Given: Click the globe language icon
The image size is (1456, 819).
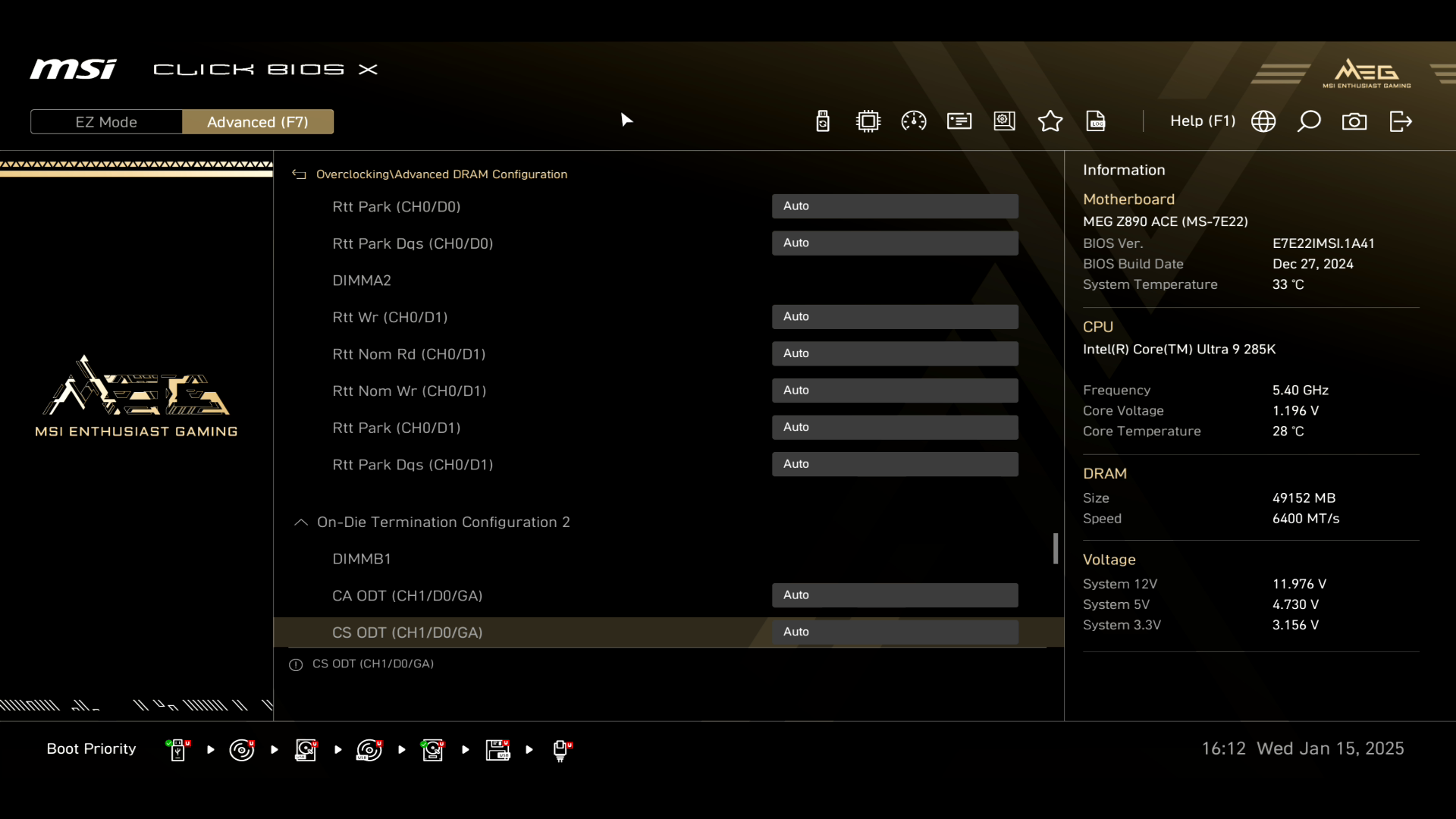Looking at the screenshot, I should pyautogui.click(x=1263, y=121).
